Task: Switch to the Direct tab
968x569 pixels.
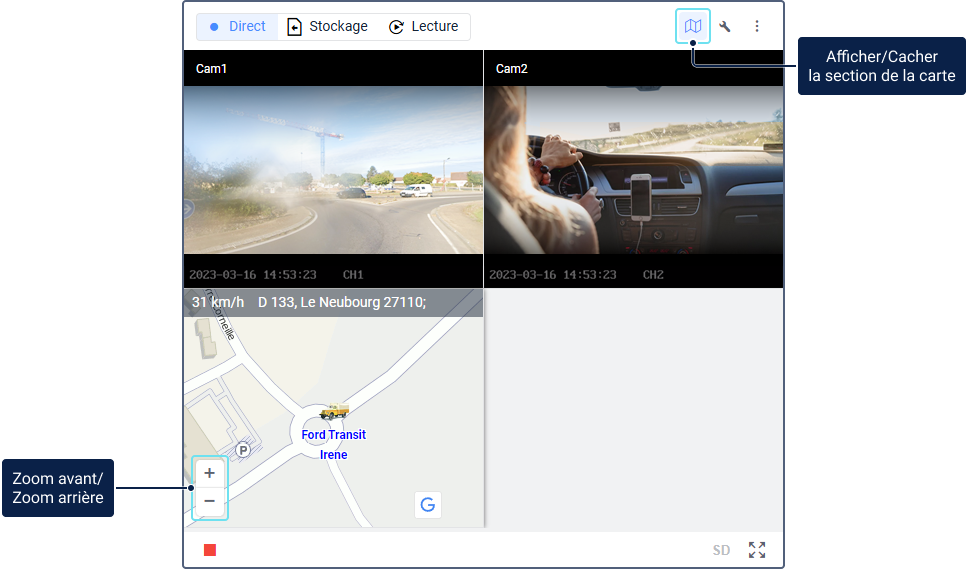Action: (x=238, y=27)
